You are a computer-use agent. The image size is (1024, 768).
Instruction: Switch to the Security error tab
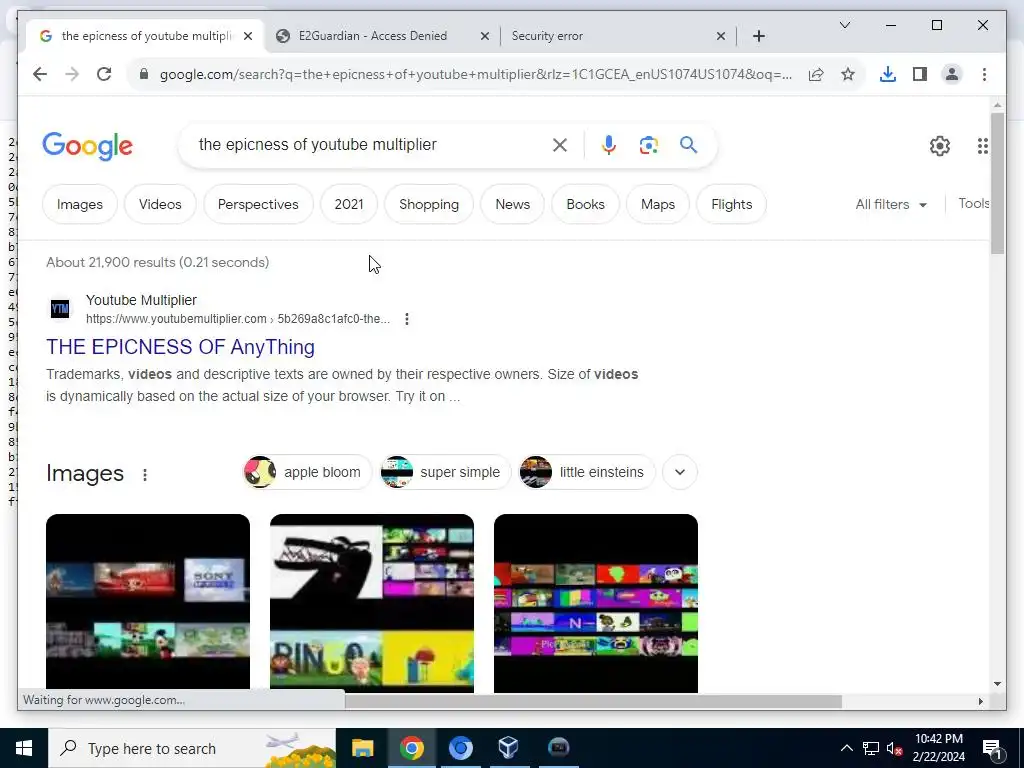(547, 36)
